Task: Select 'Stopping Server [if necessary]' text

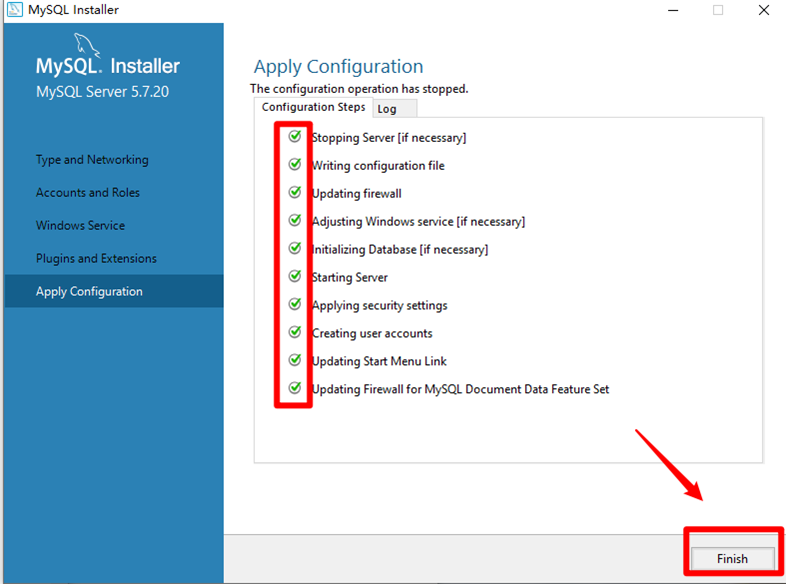Action: coord(389,138)
